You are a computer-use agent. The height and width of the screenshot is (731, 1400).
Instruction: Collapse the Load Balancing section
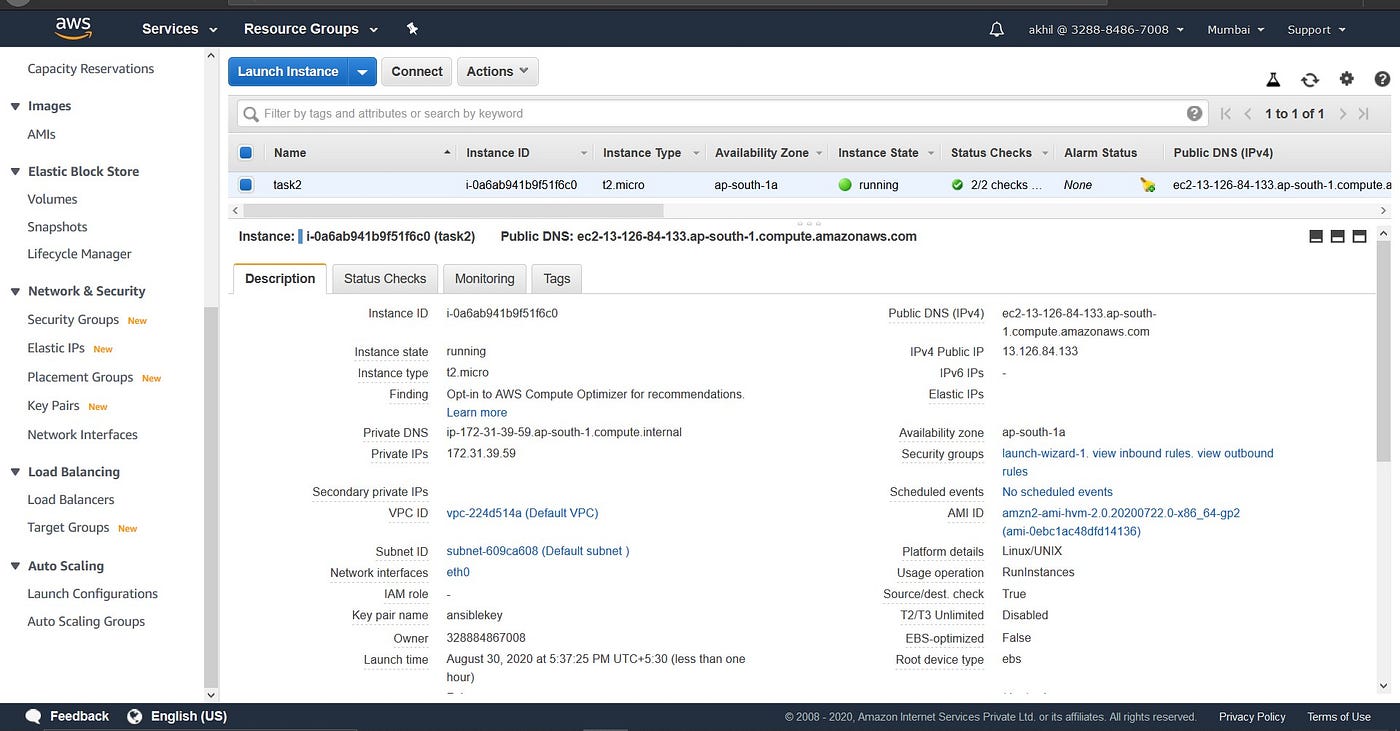click(x=15, y=472)
